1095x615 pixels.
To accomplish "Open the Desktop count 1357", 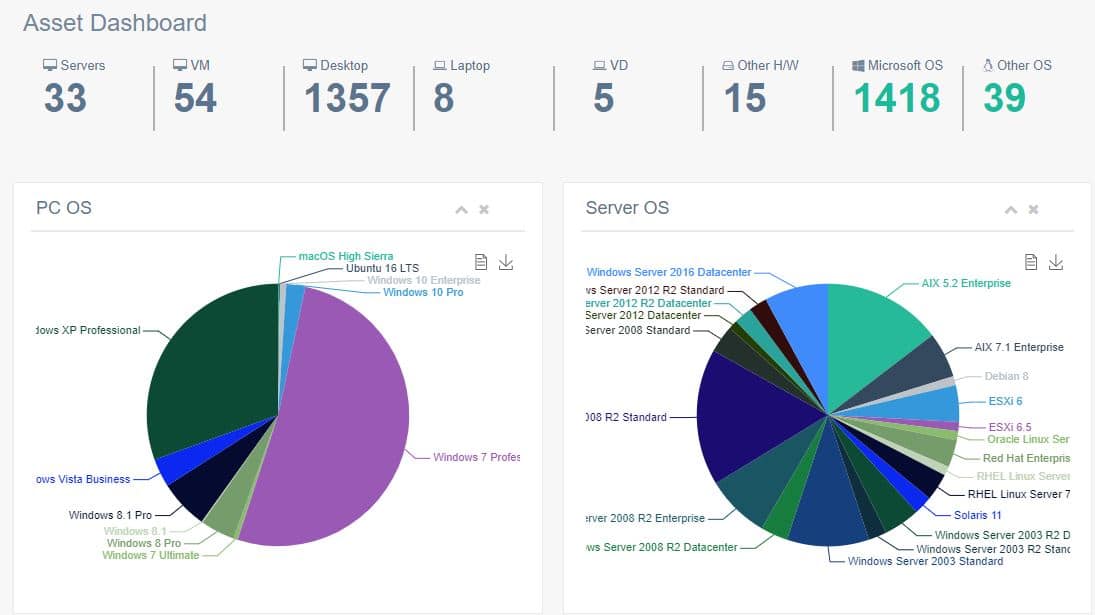I will point(347,98).
